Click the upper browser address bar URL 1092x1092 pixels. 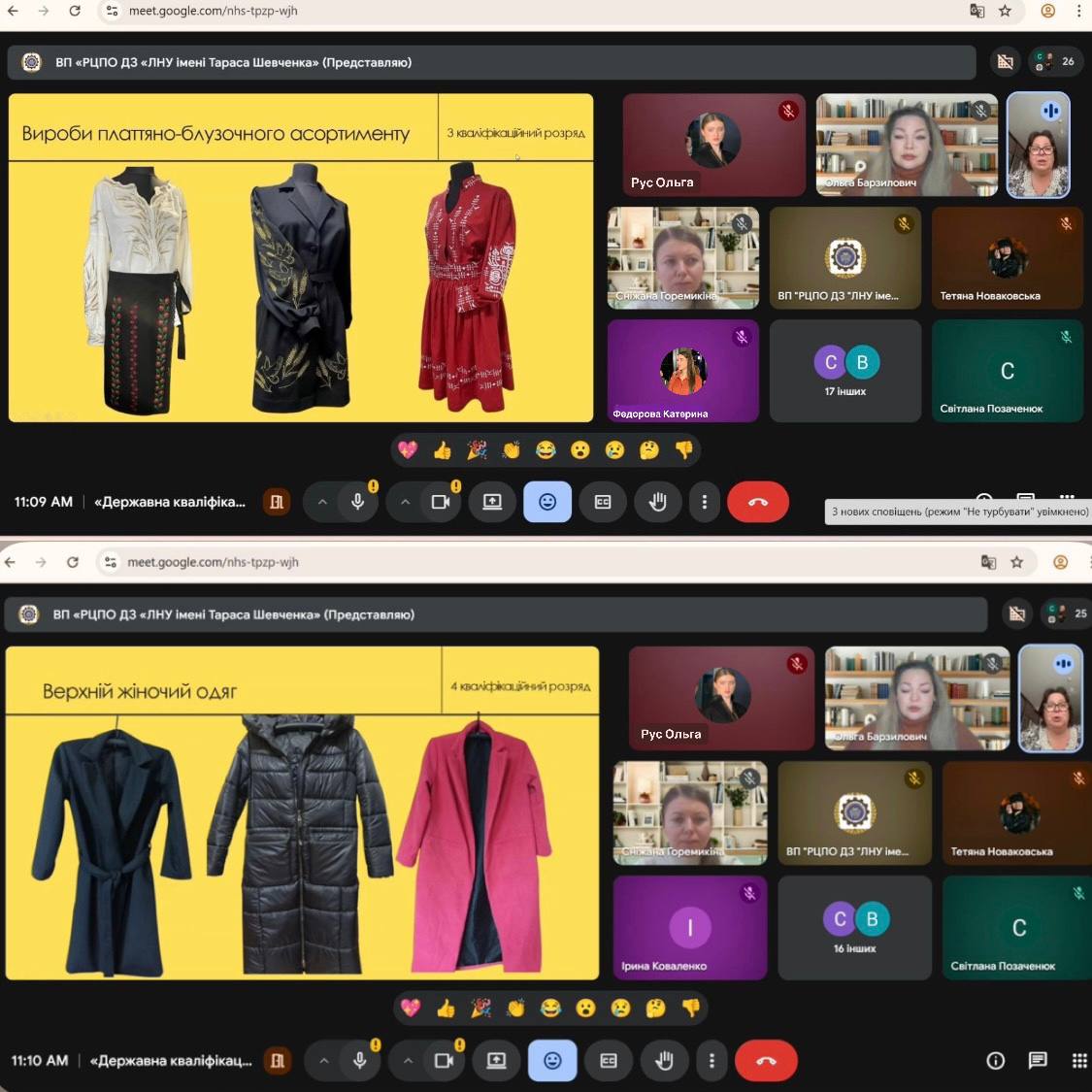214,11
